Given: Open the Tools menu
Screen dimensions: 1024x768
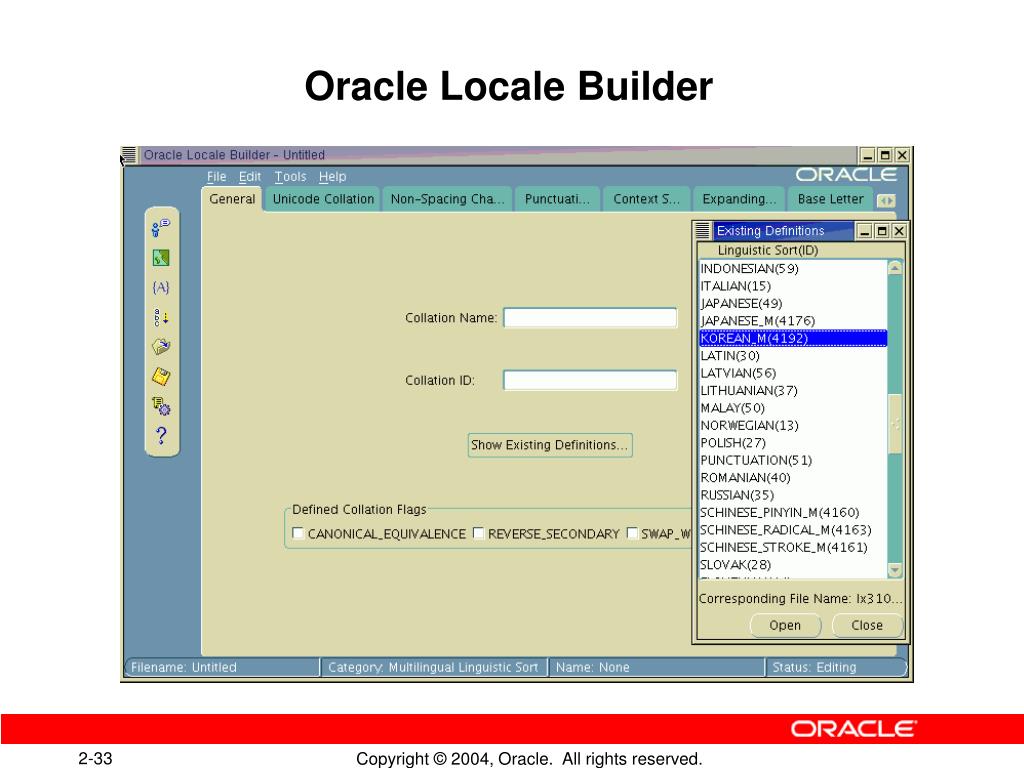Looking at the screenshot, I should (290, 176).
